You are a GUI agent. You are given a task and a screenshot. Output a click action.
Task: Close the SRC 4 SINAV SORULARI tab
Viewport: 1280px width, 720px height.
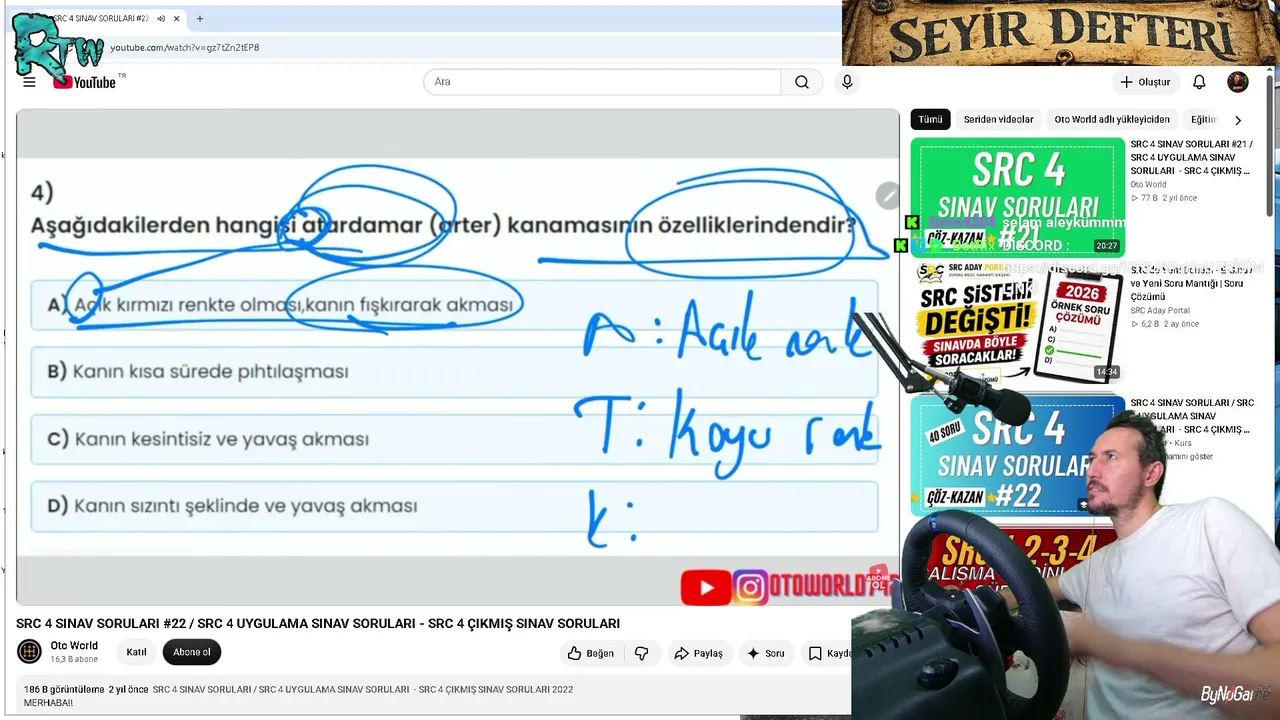(177, 18)
